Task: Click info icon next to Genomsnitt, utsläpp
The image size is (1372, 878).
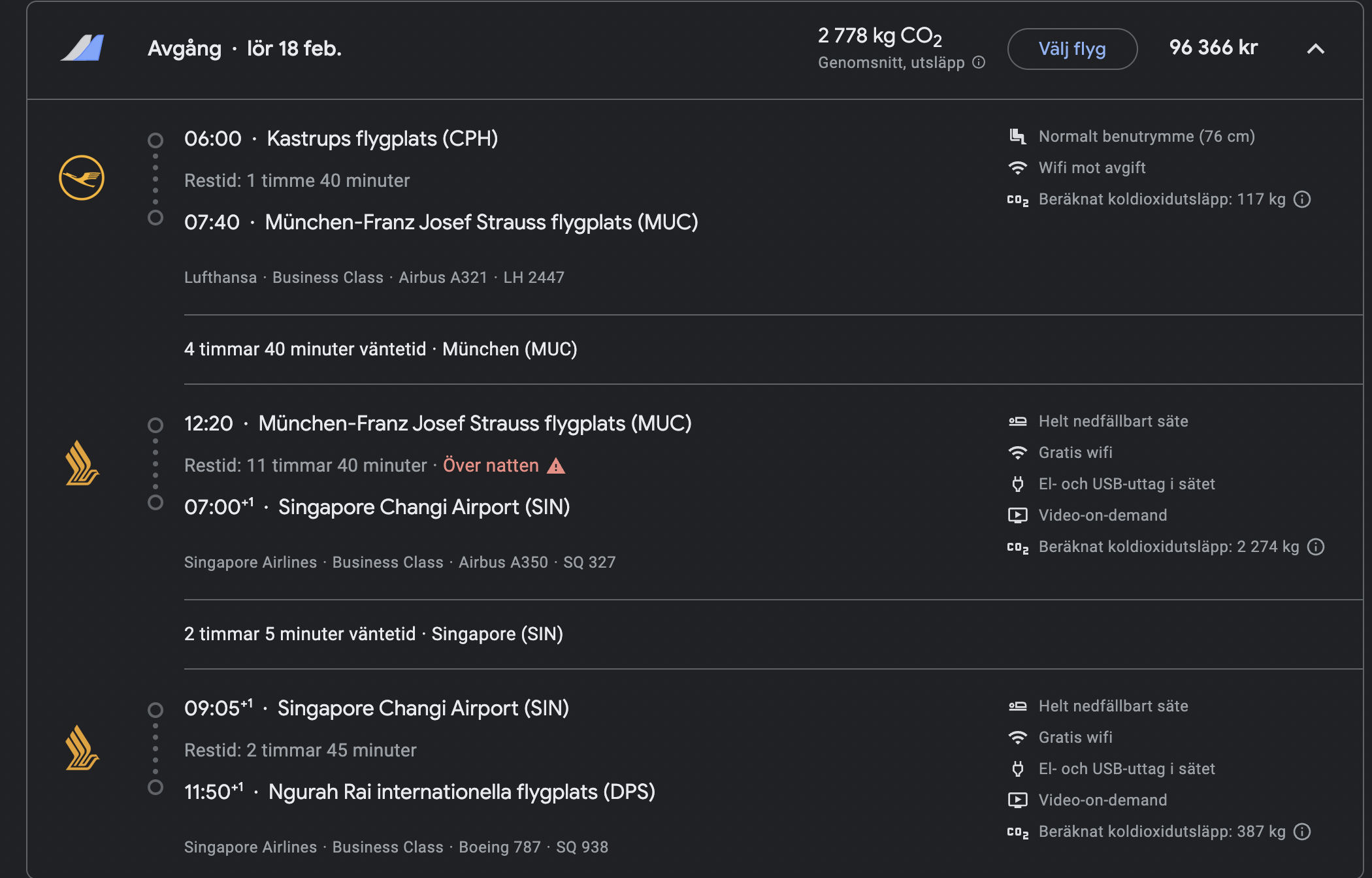Action: (x=979, y=63)
